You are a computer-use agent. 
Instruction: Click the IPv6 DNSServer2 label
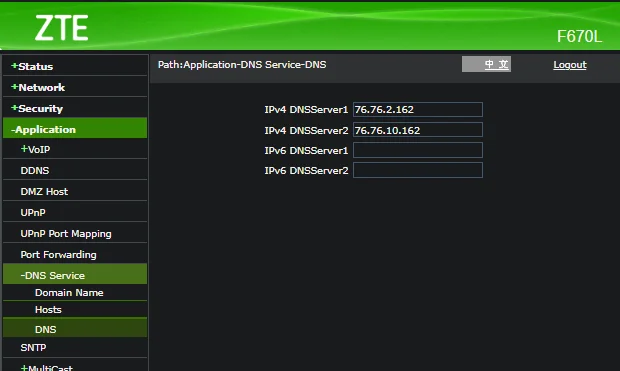point(306,170)
